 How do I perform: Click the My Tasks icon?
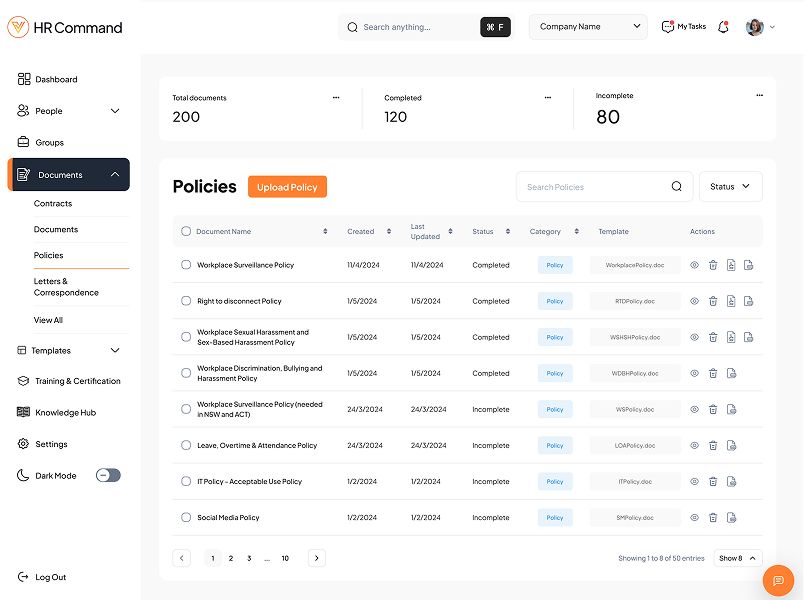(668, 27)
